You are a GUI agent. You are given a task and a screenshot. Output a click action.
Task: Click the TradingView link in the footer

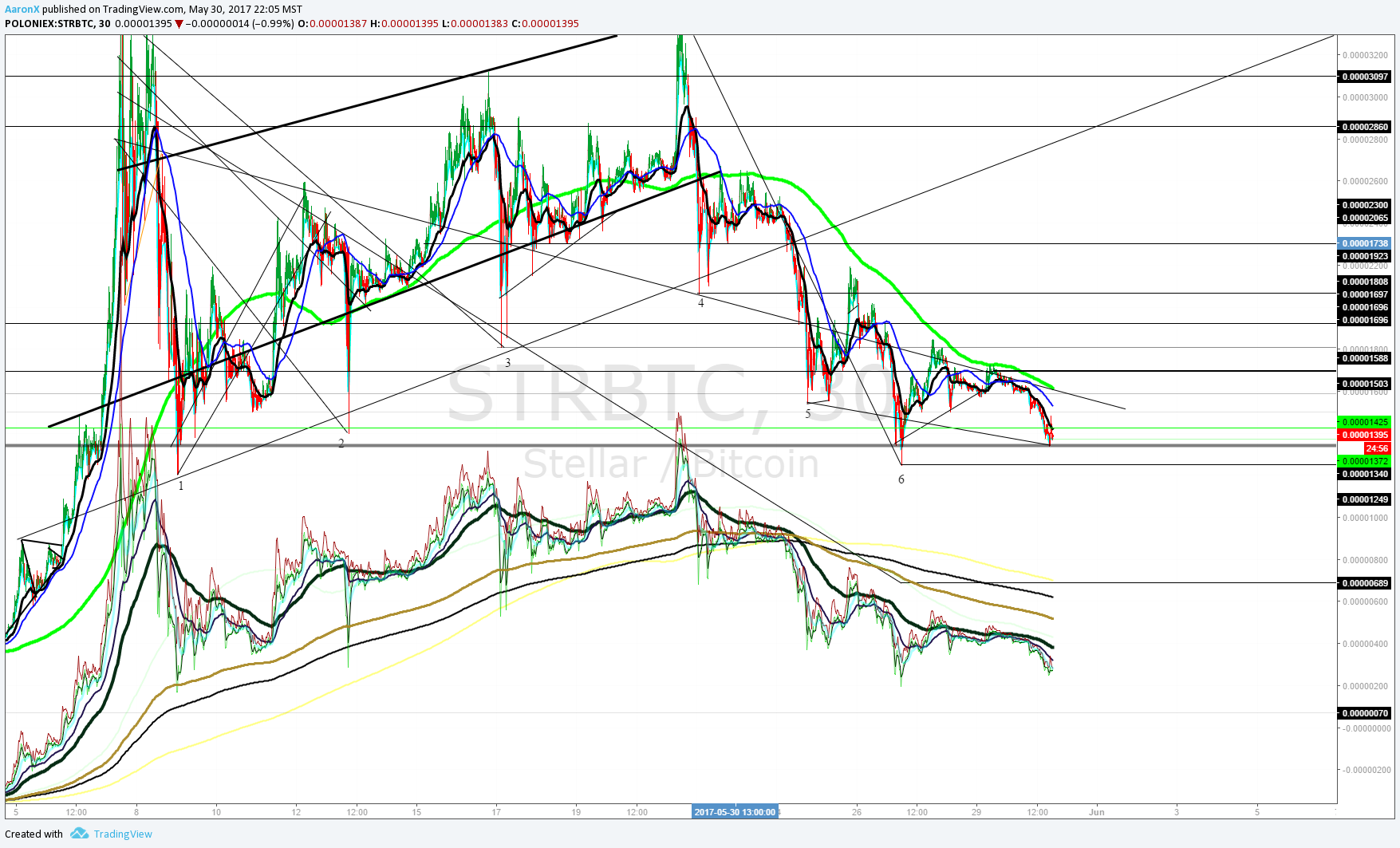(x=123, y=834)
